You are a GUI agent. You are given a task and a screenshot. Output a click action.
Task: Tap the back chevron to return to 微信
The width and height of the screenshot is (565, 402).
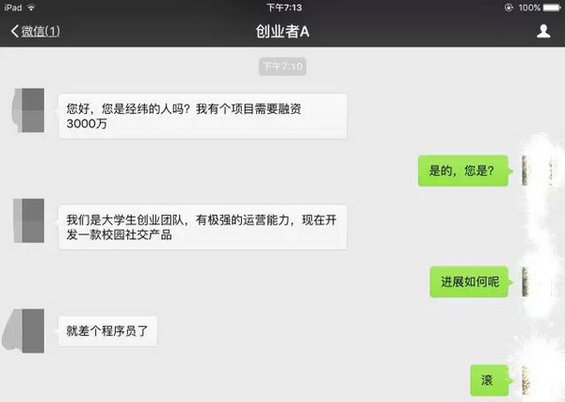click(15, 31)
